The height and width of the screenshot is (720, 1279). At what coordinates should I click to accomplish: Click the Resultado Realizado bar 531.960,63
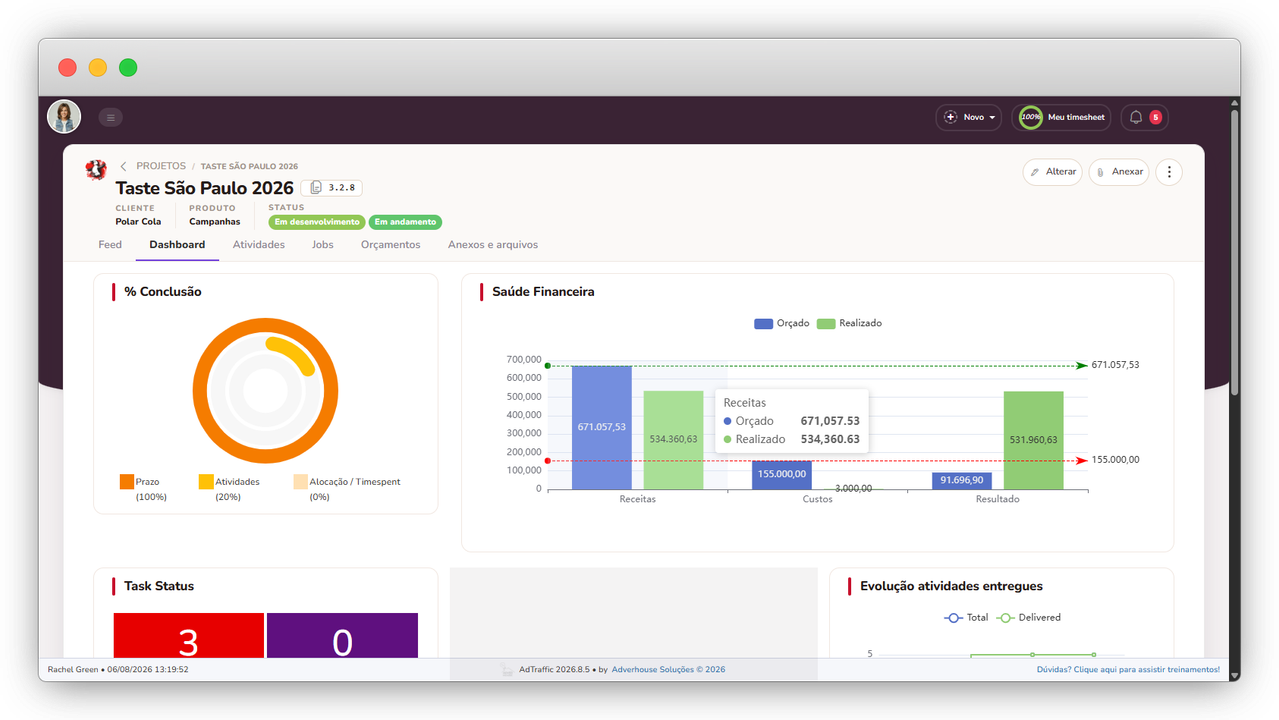tap(1034, 440)
